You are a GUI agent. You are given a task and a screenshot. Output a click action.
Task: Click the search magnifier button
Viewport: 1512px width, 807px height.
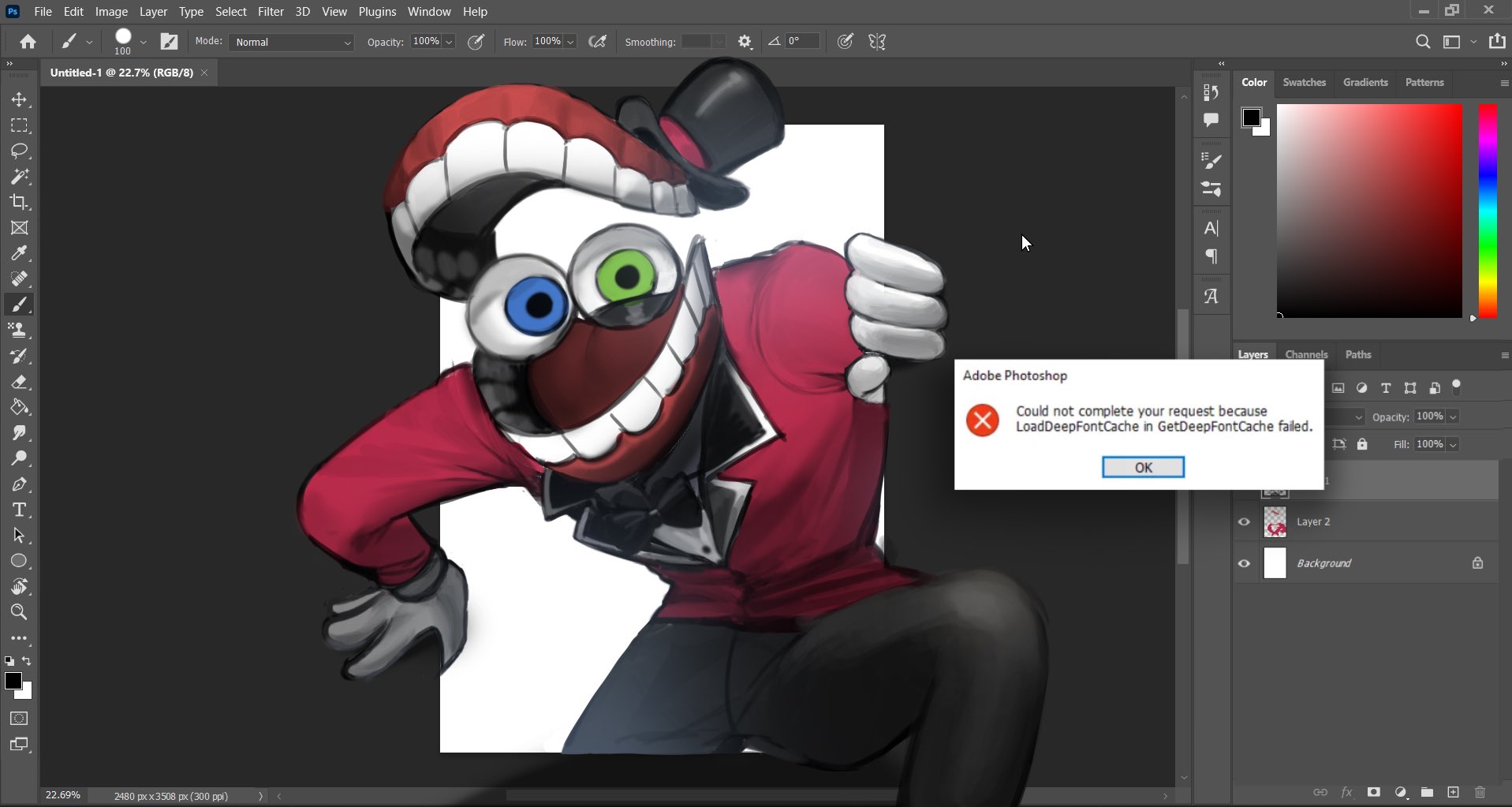click(1423, 42)
